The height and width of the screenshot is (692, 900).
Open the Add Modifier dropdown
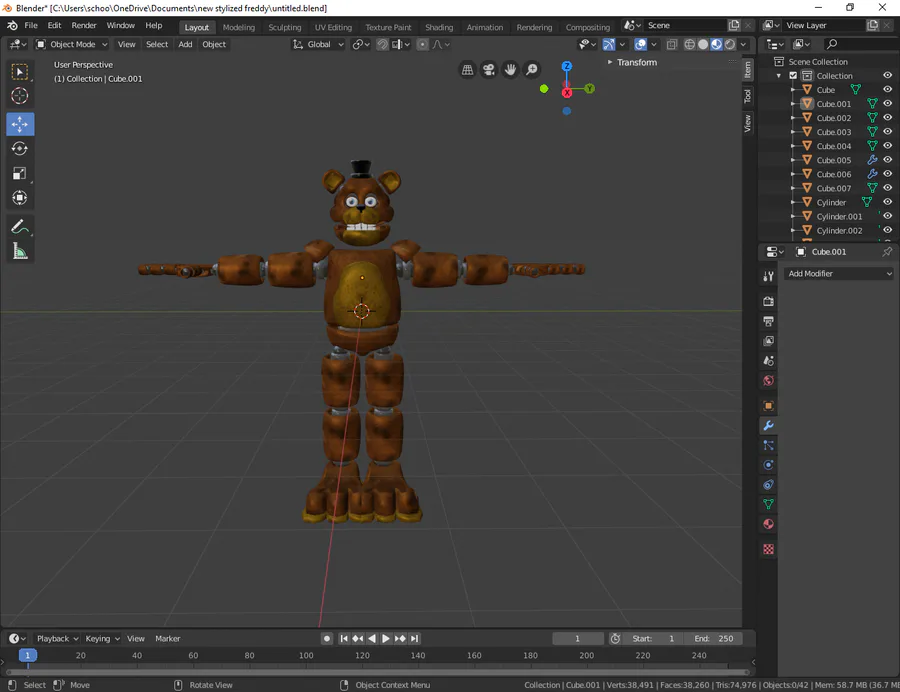tap(839, 274)
